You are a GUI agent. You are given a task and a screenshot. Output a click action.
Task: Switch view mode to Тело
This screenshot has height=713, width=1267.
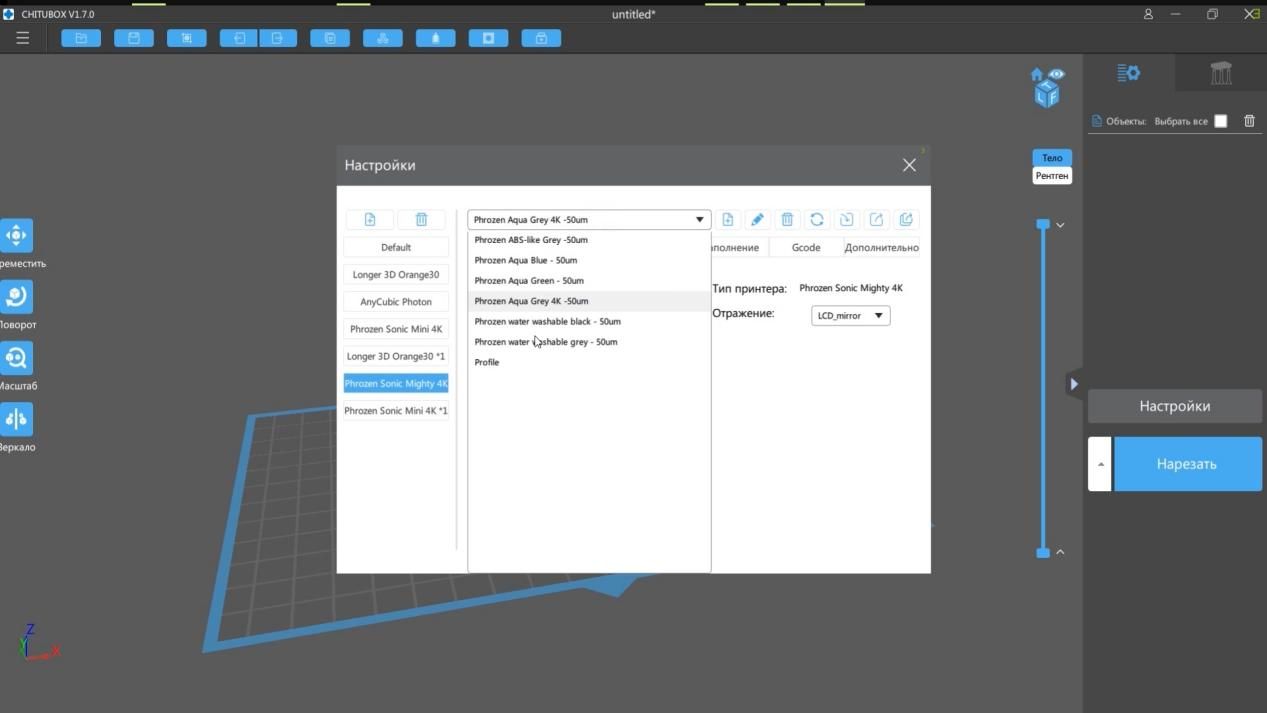point(1052,158)
